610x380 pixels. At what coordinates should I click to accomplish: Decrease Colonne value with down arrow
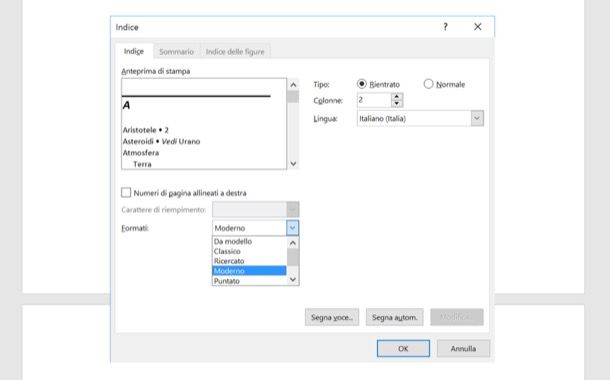396,103
